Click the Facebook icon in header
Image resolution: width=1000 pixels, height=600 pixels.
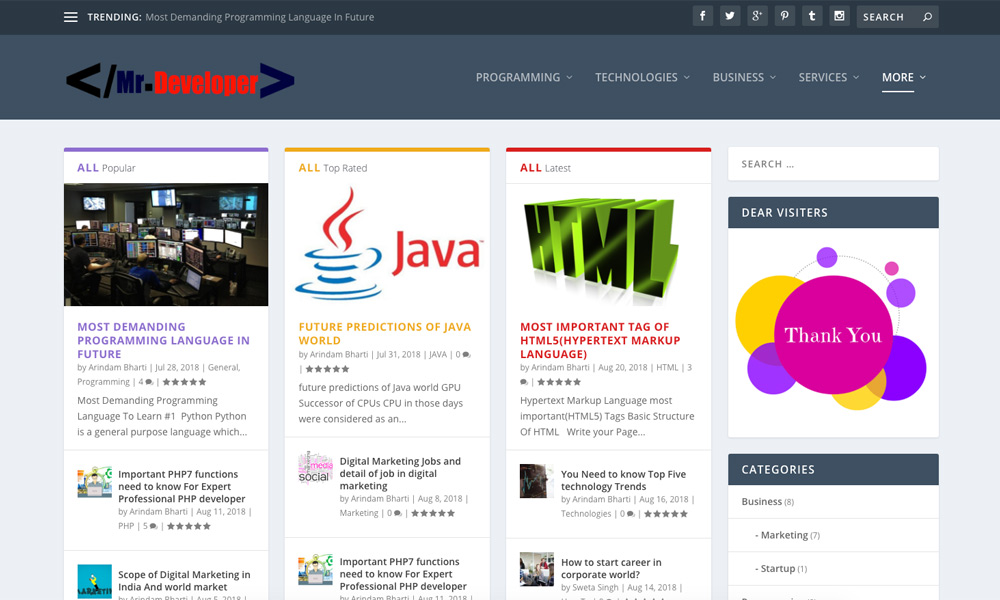click(703, 16)
